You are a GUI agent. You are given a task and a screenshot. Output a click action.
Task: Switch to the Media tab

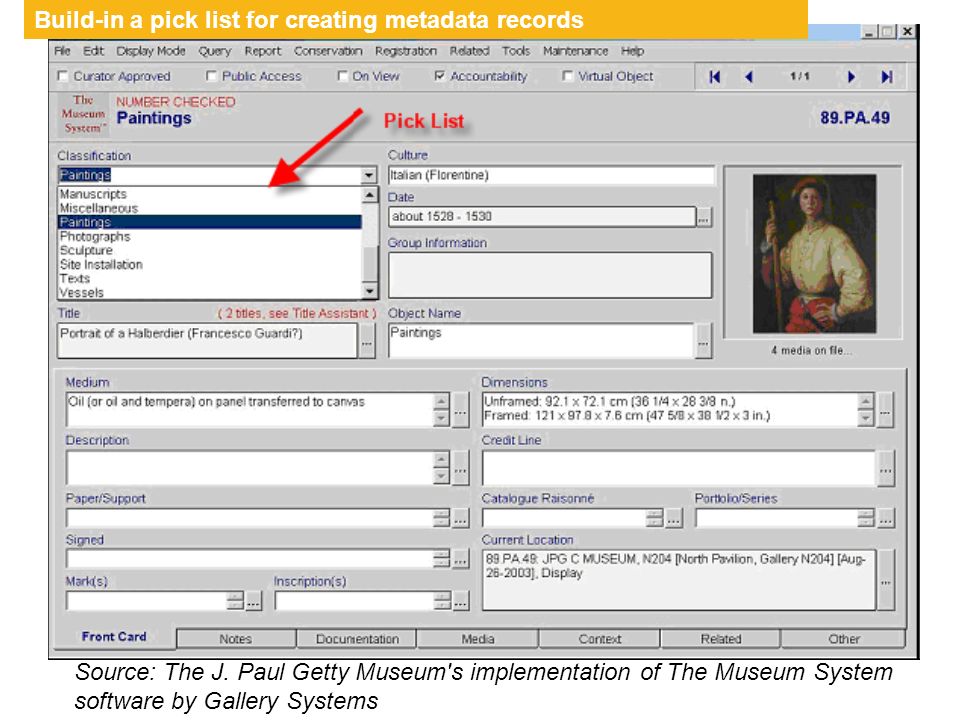(478, 639)
